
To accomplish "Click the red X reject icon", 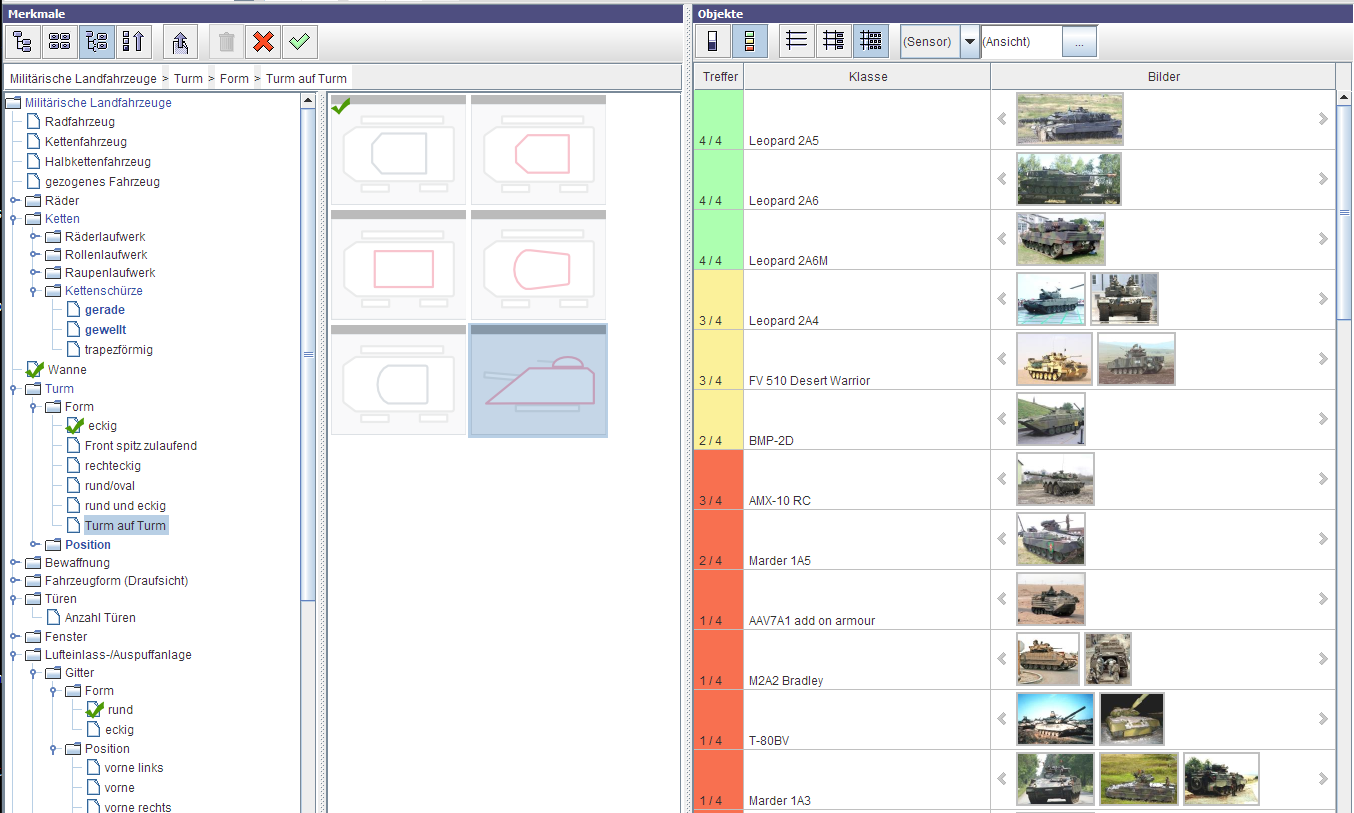I will click(263, 42).
